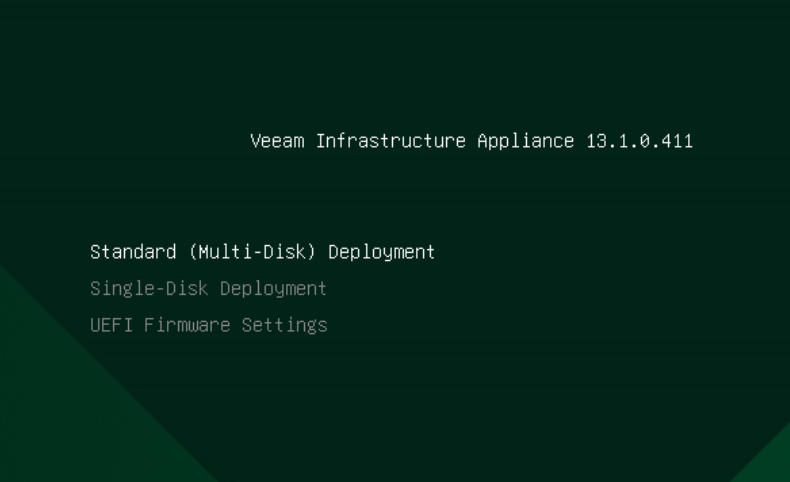Click the word "UEFI" in the menu
This screenshot has width=790, height=482.
[111, 325]
